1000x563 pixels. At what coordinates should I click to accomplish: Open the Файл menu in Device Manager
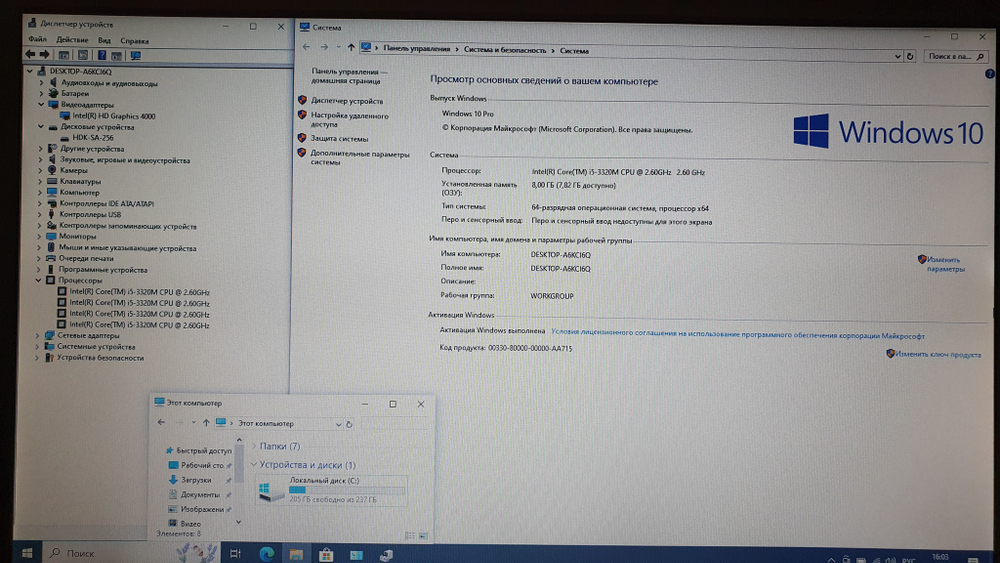coord(37,40)
